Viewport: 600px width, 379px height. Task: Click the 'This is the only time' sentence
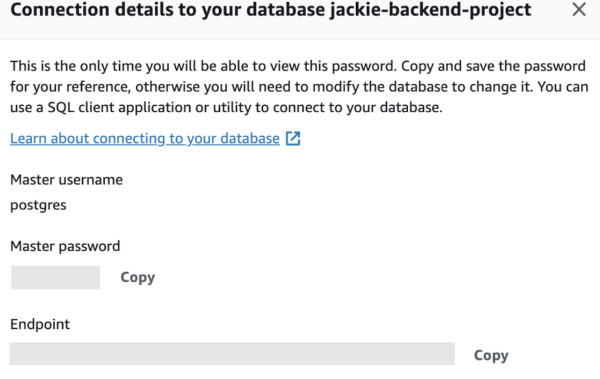[203, 66]
